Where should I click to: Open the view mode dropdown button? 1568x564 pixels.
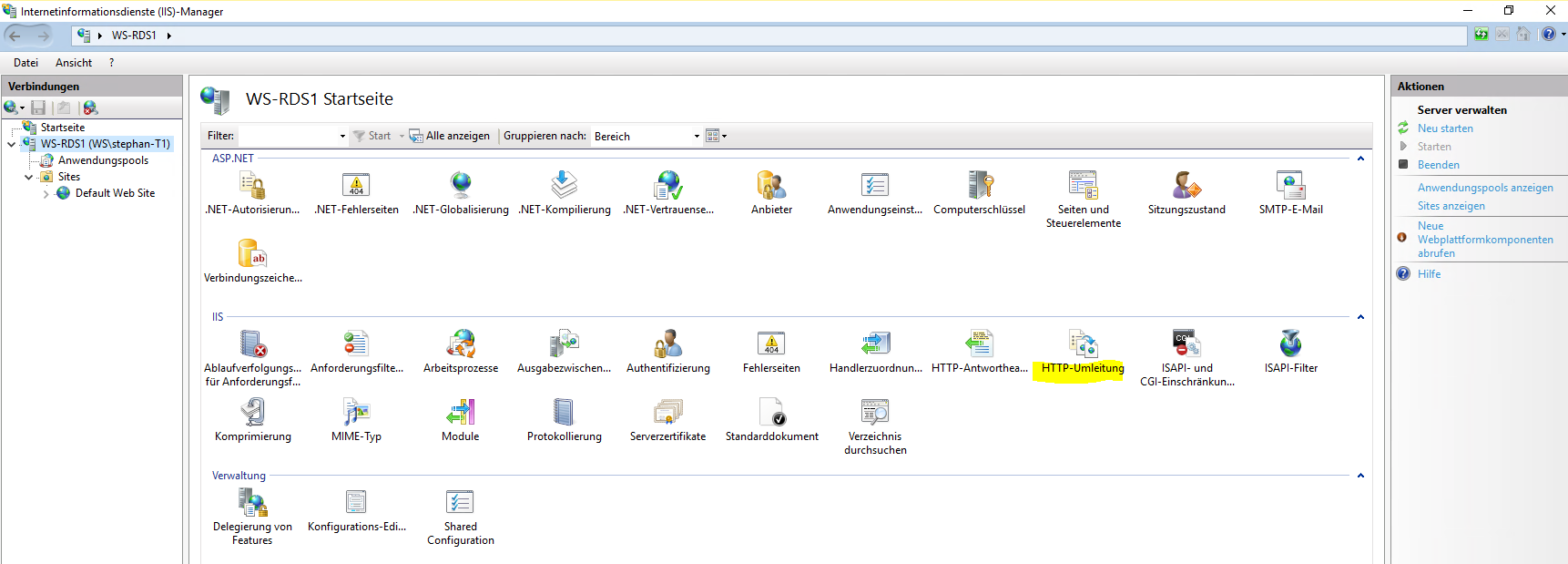click(717, 136)
